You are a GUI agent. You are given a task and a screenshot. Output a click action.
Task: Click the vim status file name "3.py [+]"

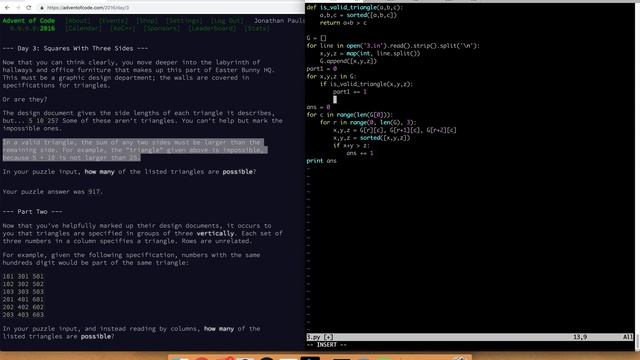[x=320, y=337]
